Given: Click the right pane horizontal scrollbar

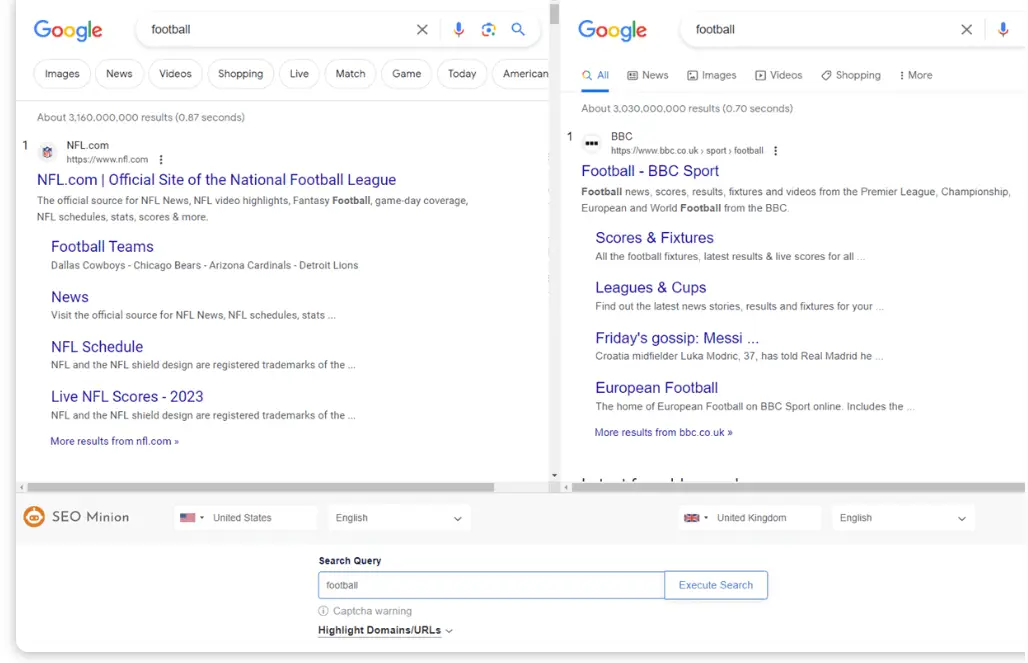Looking at the screenshot, I should point(798,487).
